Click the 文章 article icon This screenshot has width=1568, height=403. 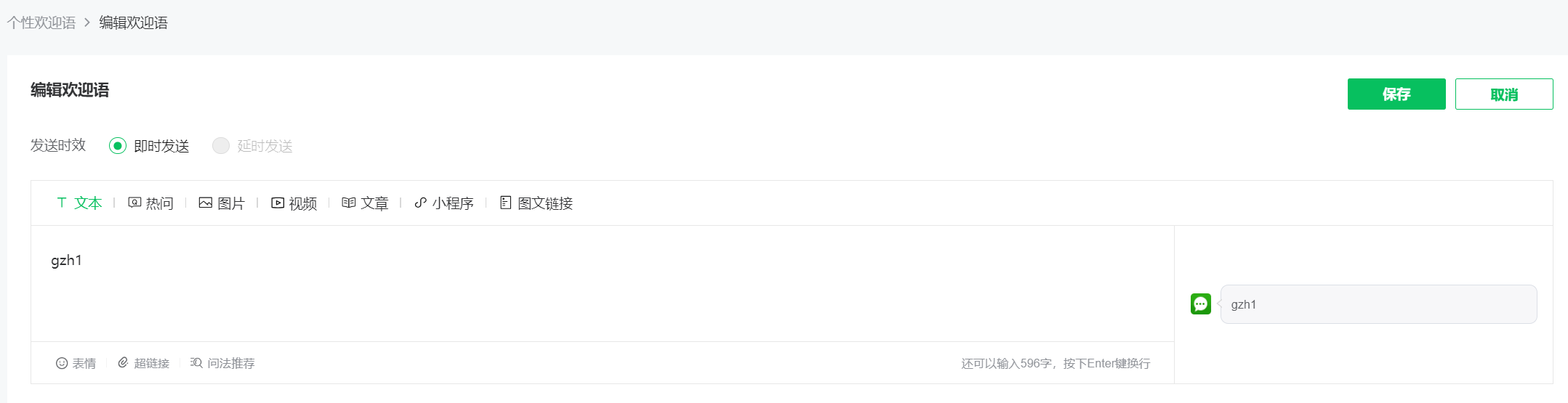(x=349, y=203)
